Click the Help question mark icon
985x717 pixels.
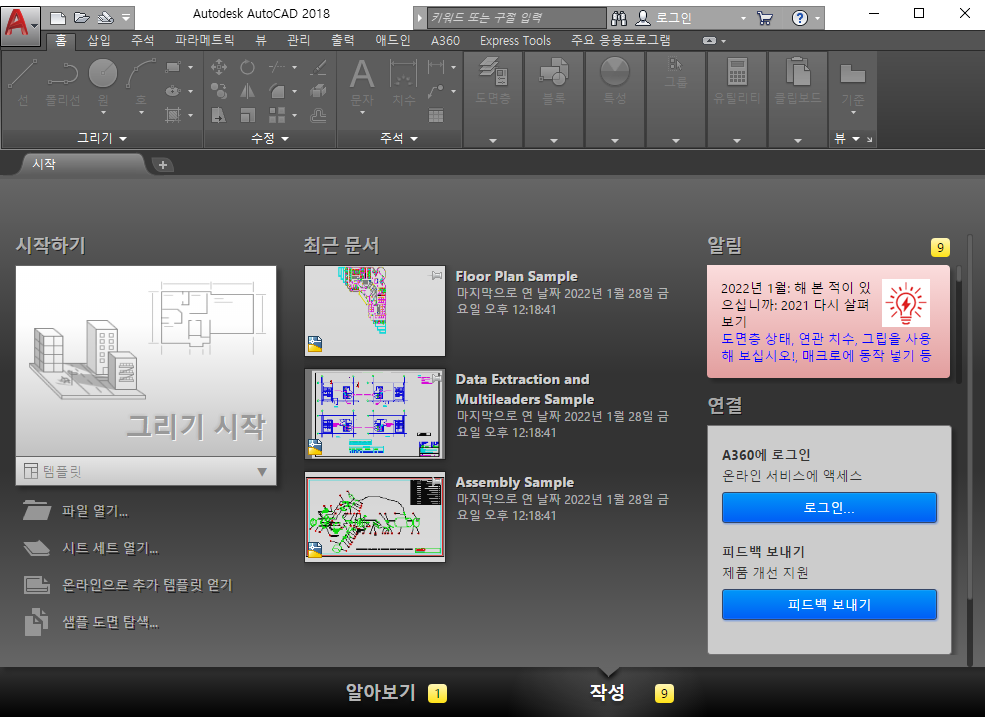coord(800,18)
